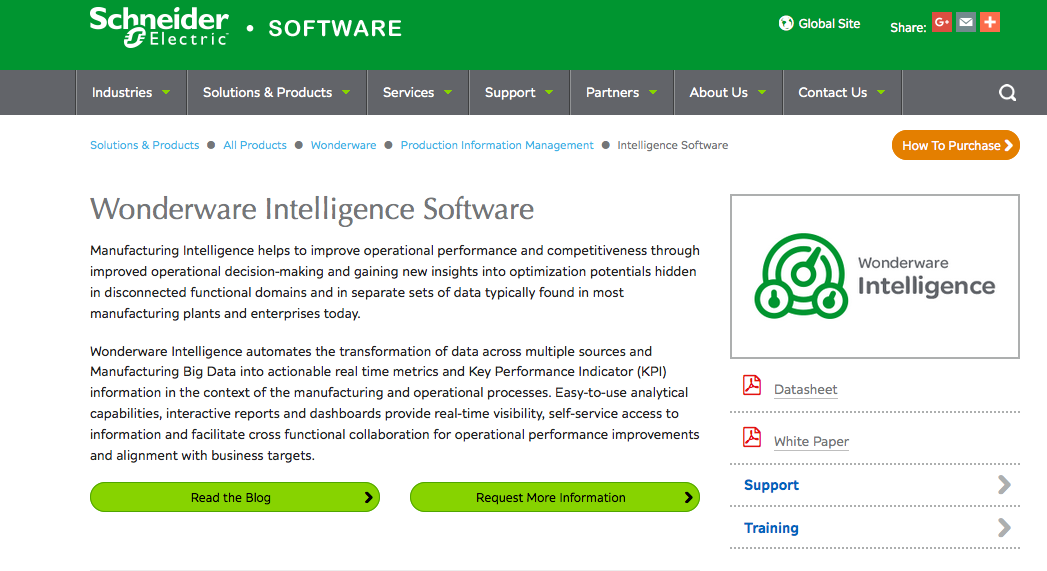Screen dimensions: 1047x571
Task: Open the Solutions & Products dropdown
Action: pos(276,93)
